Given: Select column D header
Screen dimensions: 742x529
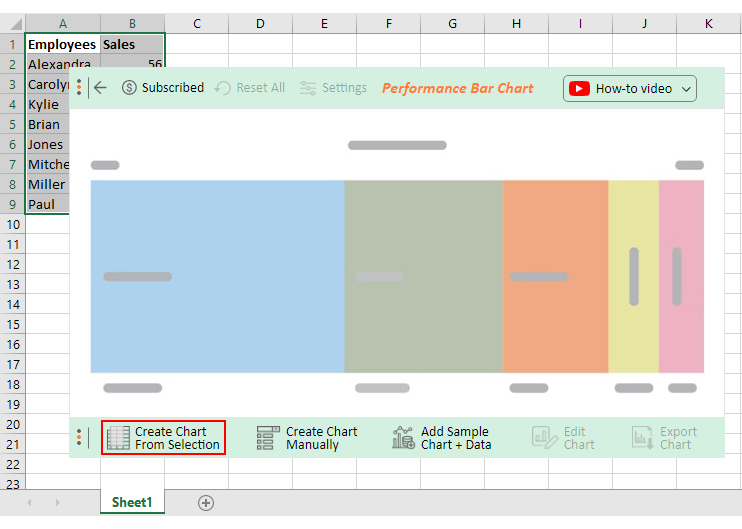Looking at the screenshot, I should coord(260,23).
